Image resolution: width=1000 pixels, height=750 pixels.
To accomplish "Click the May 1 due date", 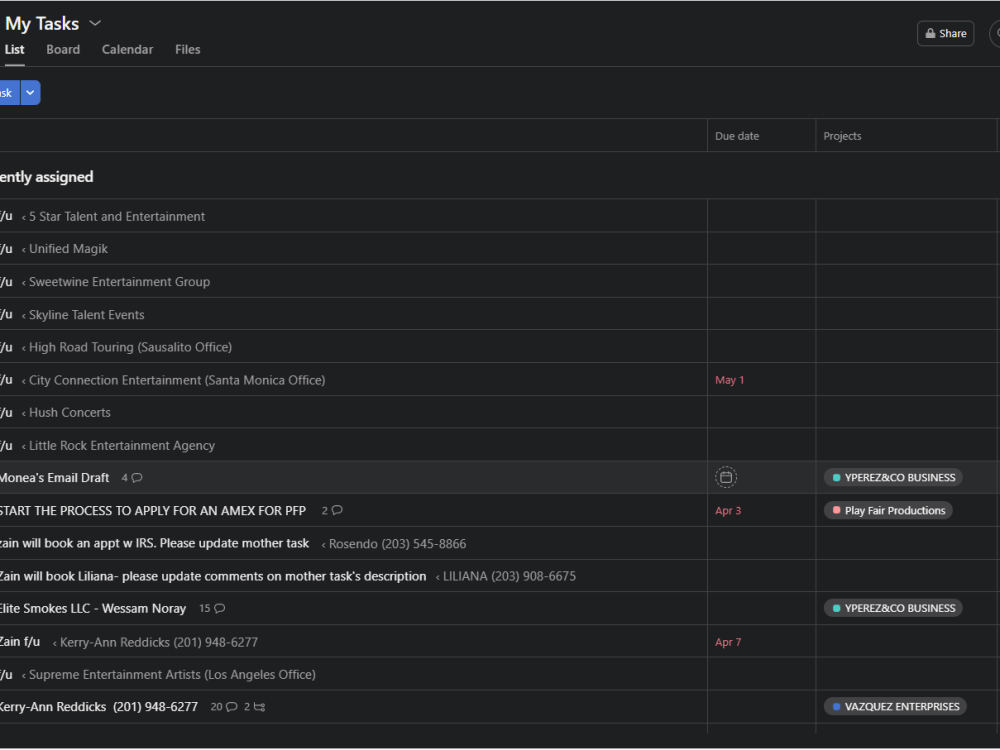I will pos(730,380).
